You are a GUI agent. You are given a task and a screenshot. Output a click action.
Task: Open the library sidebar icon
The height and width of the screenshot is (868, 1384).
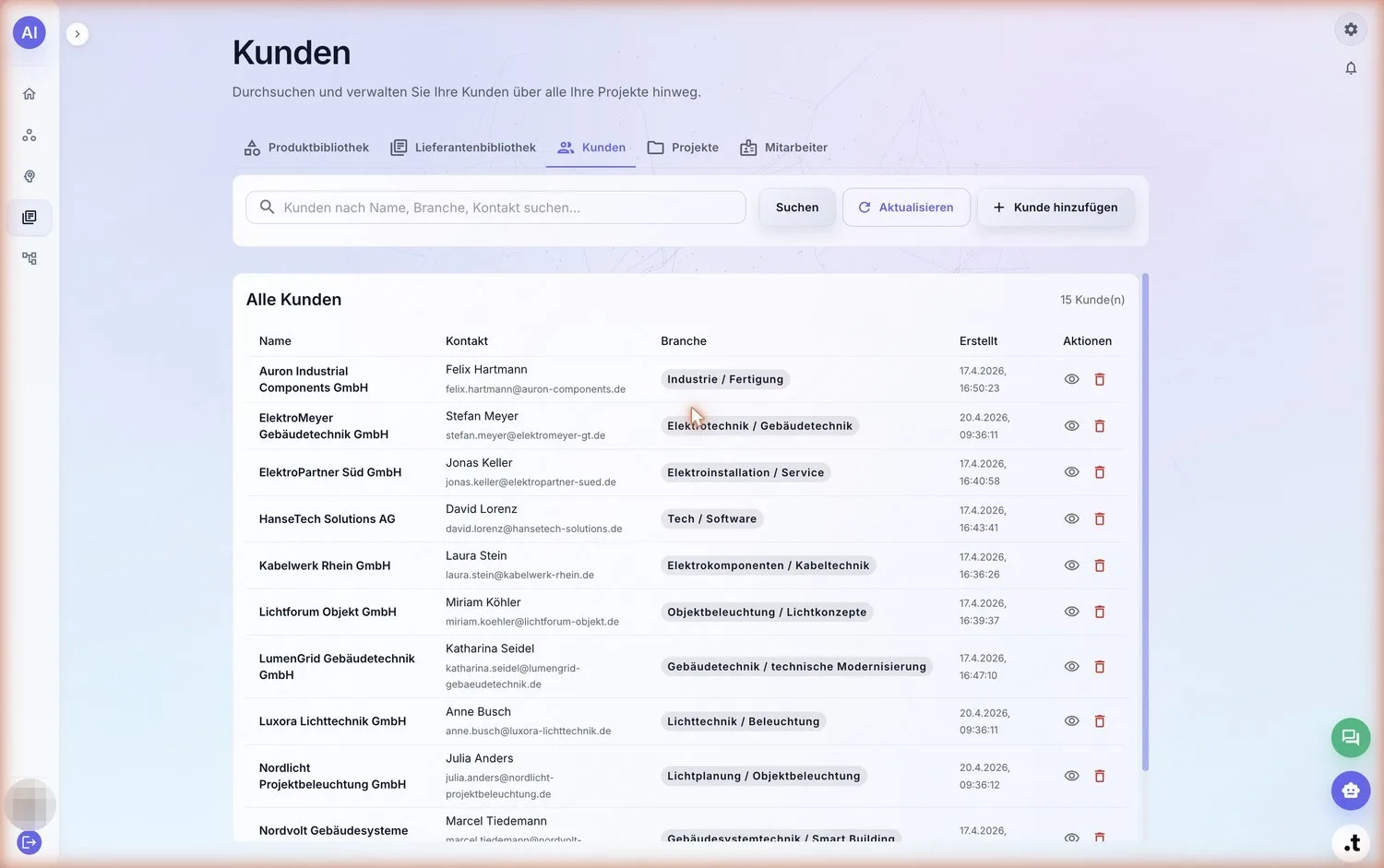pyautogui.click(x=30, y=218)
